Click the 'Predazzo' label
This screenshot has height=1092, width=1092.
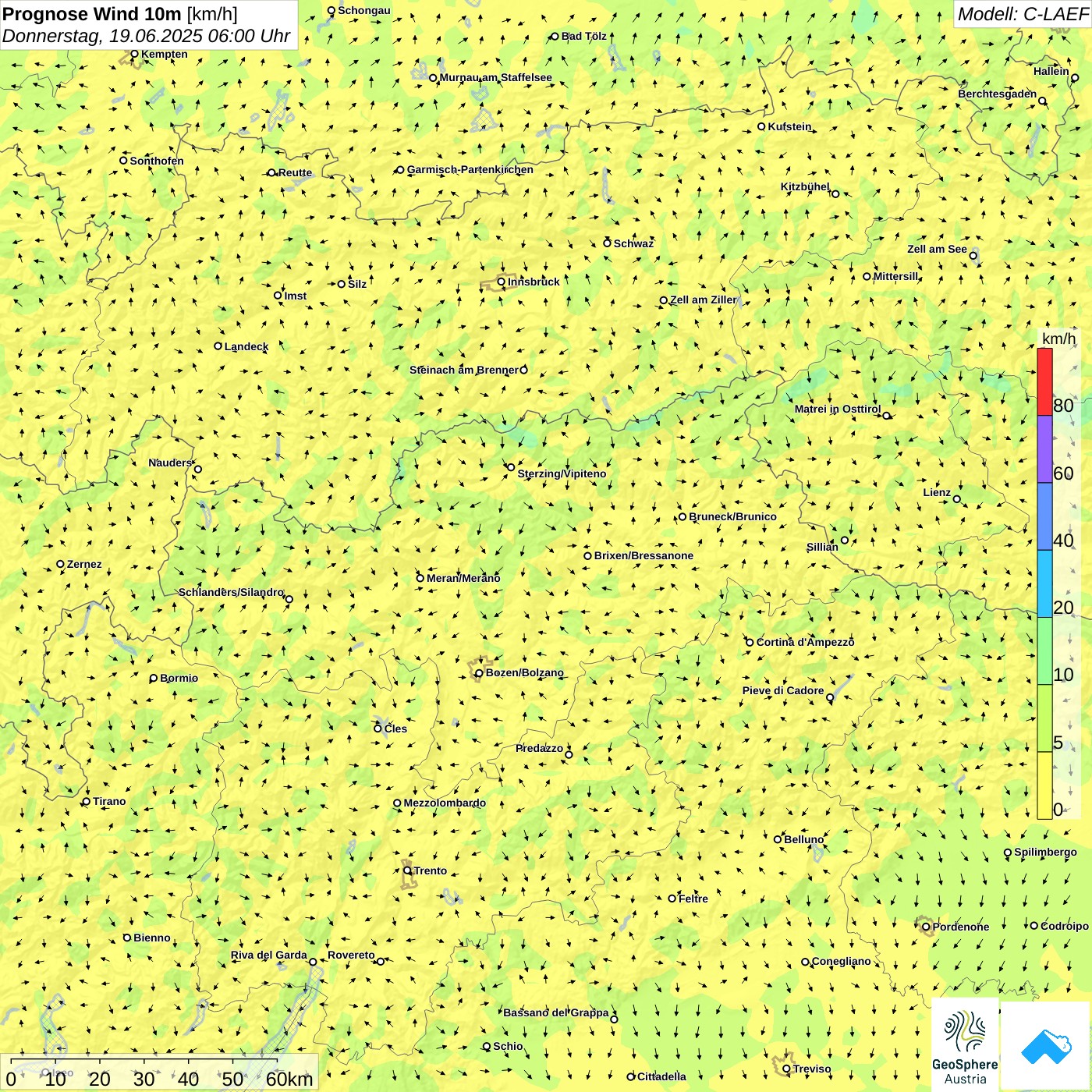coord(539,749)
